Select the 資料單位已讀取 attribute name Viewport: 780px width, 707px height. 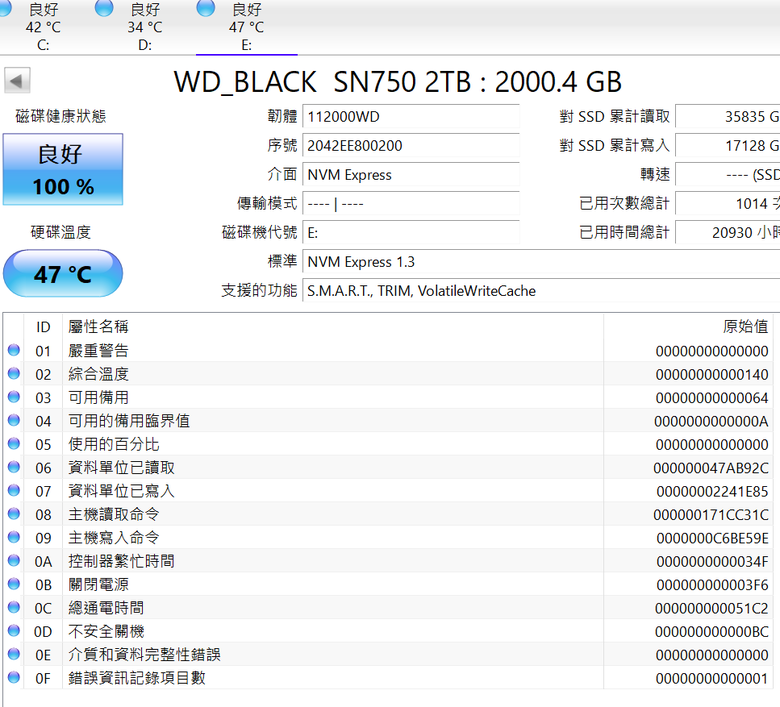tap(121, 468)
